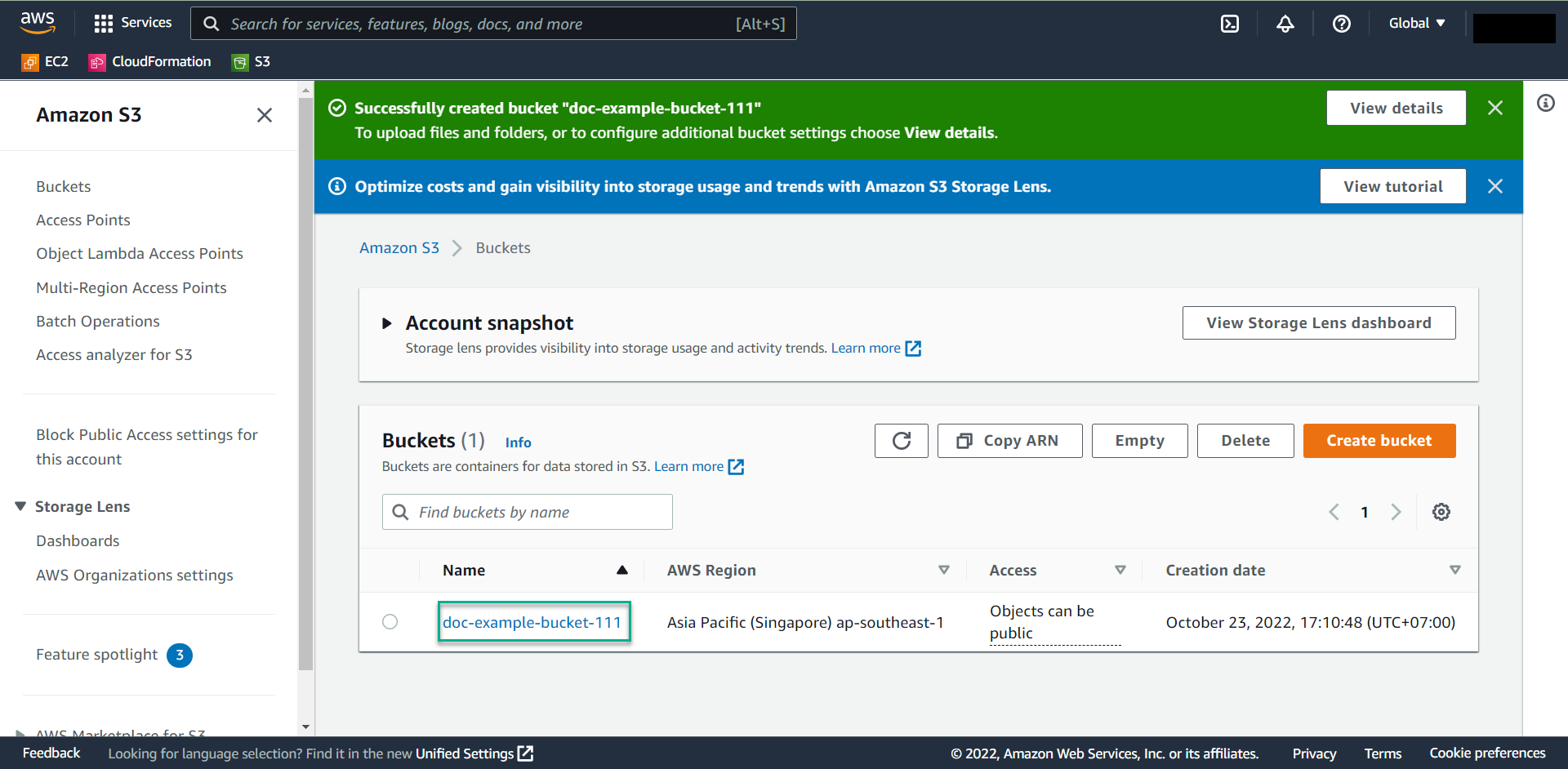Refresh the buckets list

coord(901,441)
